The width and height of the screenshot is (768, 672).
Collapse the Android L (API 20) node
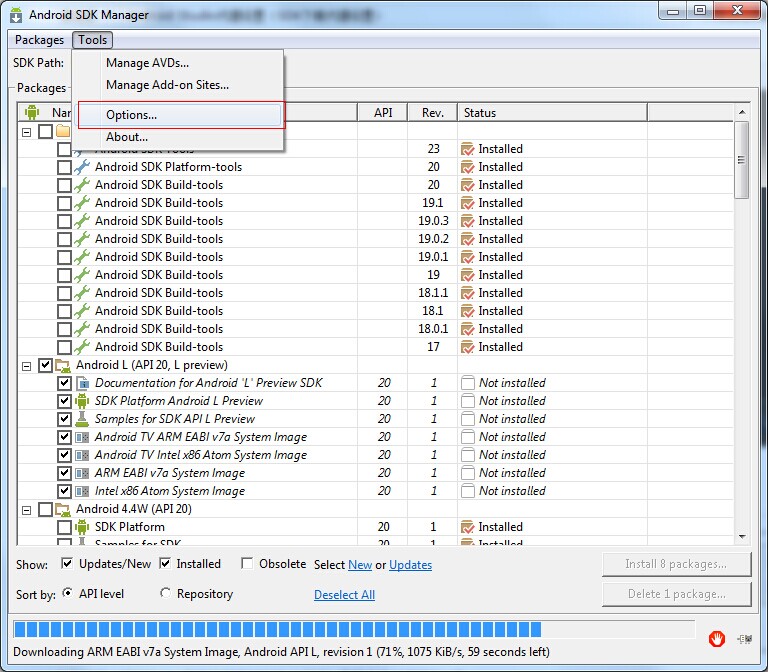click(x=26, y=366)
